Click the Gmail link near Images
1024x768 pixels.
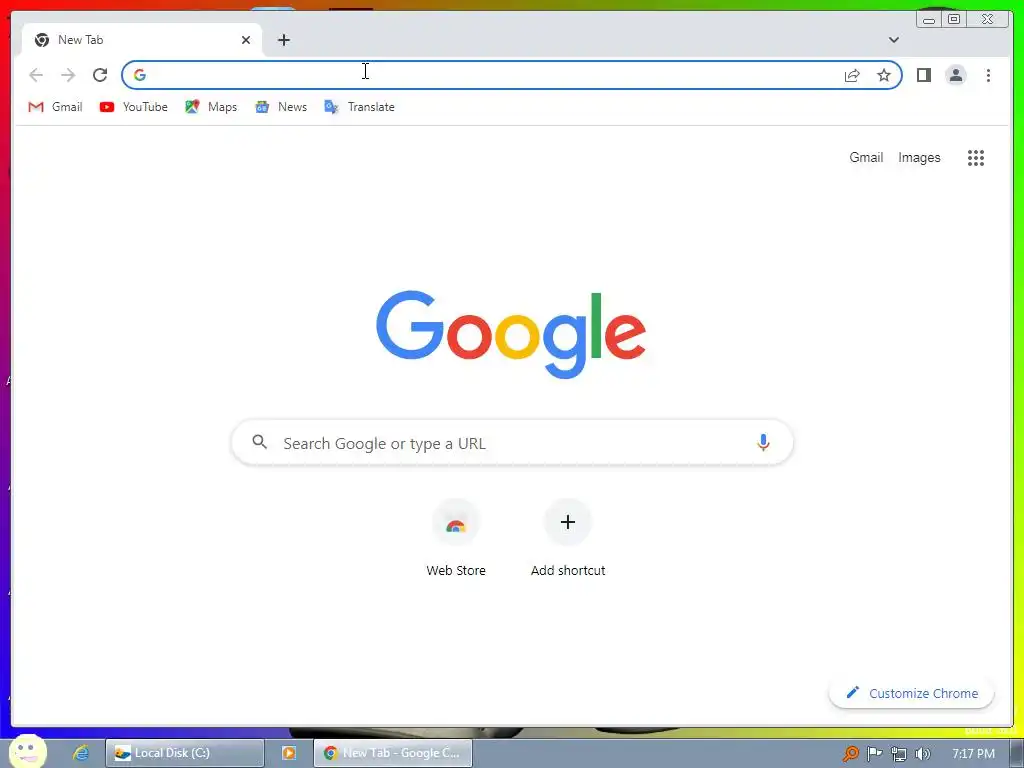[x=866, y=157]
